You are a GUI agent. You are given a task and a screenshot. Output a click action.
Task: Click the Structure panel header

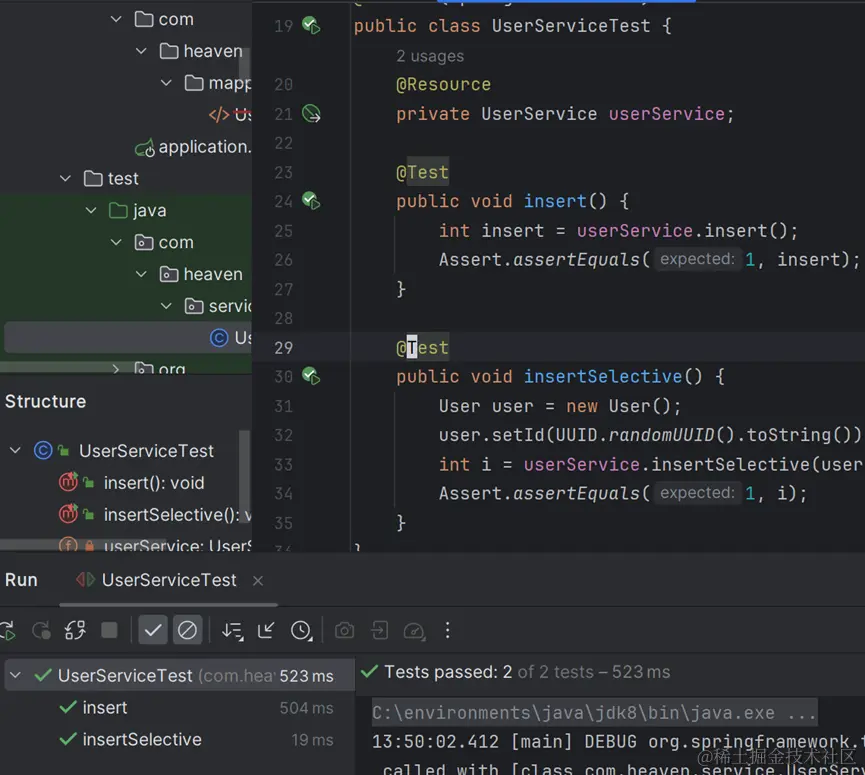[45, 402]
